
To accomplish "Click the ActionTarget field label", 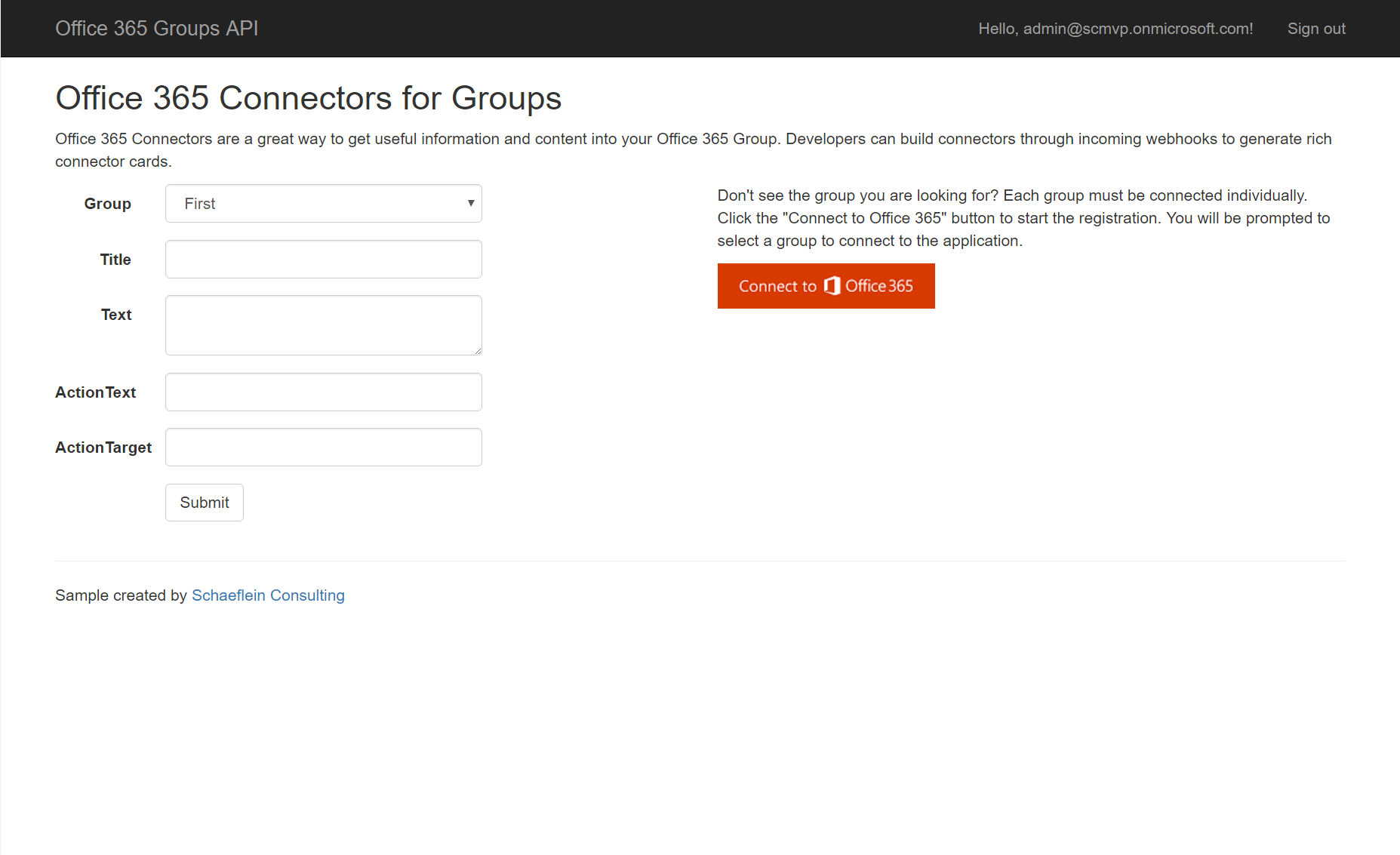I will [x=103, y=447].
